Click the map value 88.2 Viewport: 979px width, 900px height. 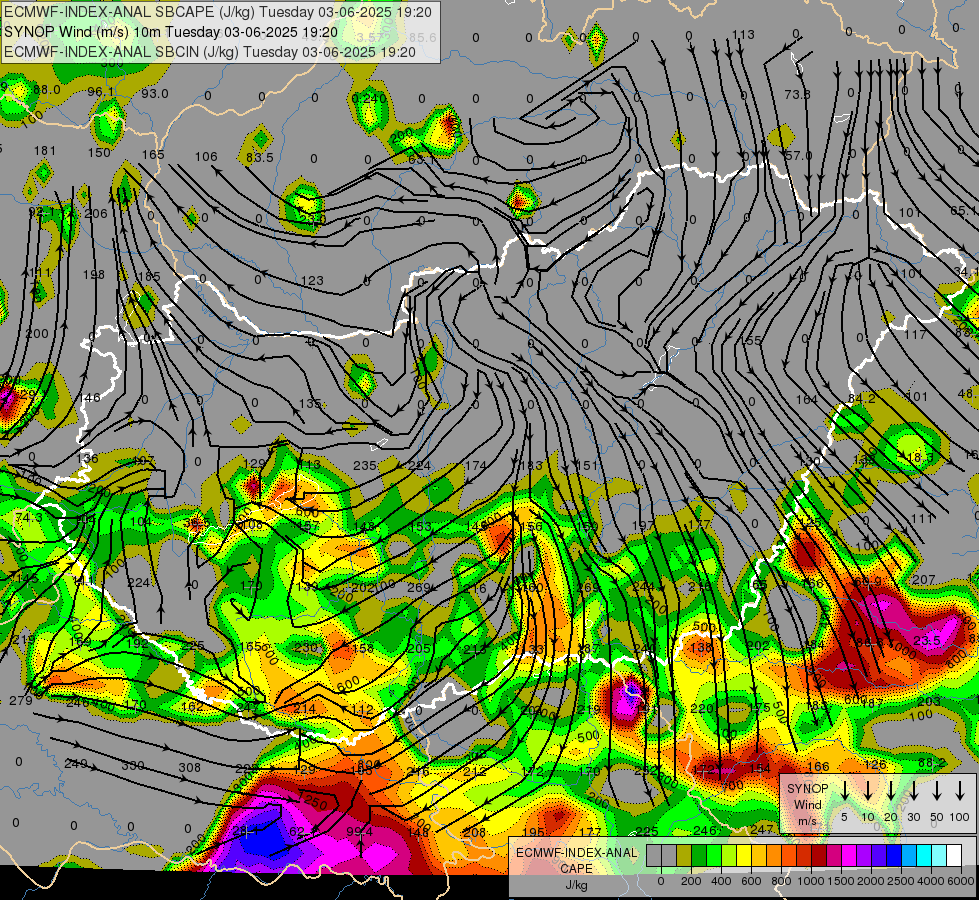click(932, 763)
